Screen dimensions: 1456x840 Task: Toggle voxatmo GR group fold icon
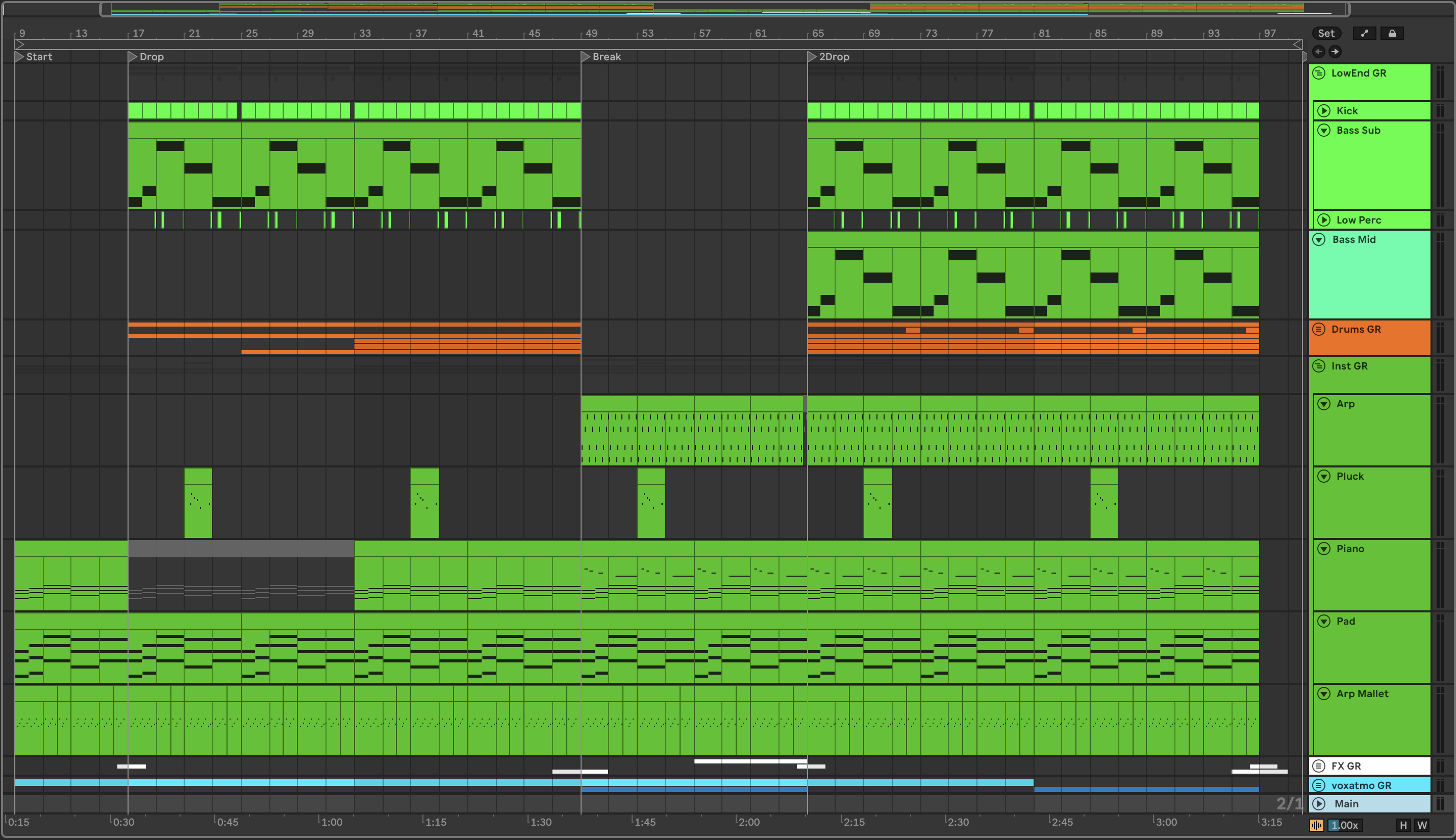tap(1319, 785)
